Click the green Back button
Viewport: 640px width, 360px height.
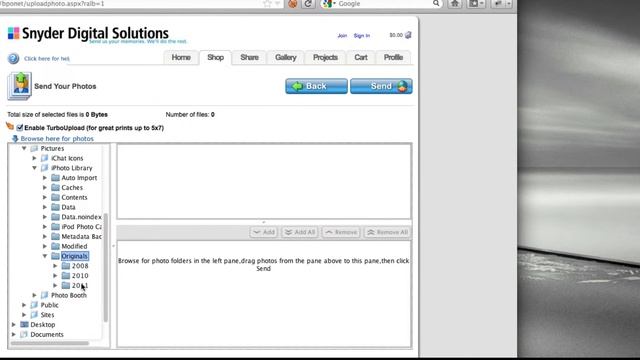316,86
